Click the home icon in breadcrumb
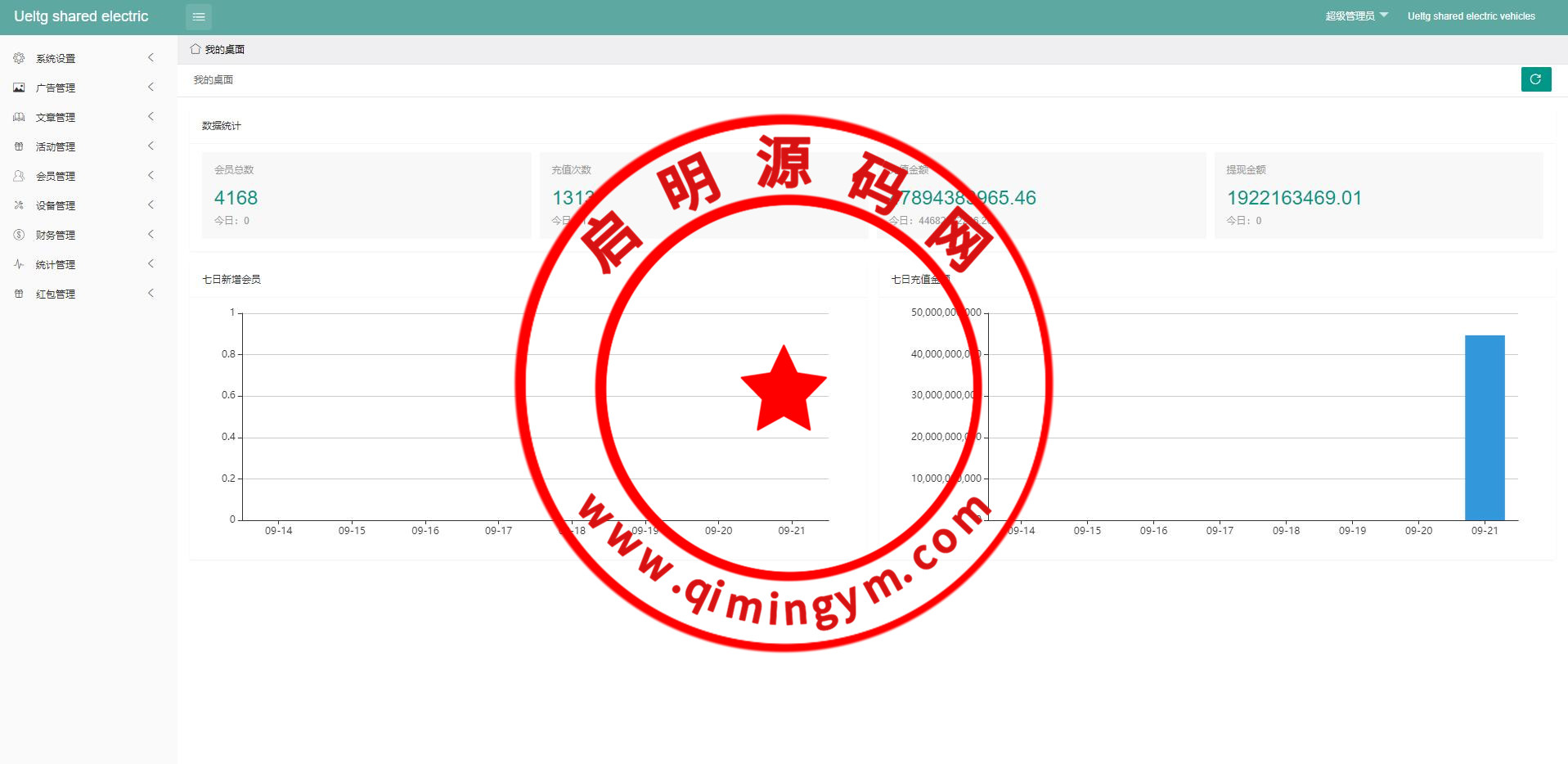This screenshot has width=1568, height=764. (195, 49)
